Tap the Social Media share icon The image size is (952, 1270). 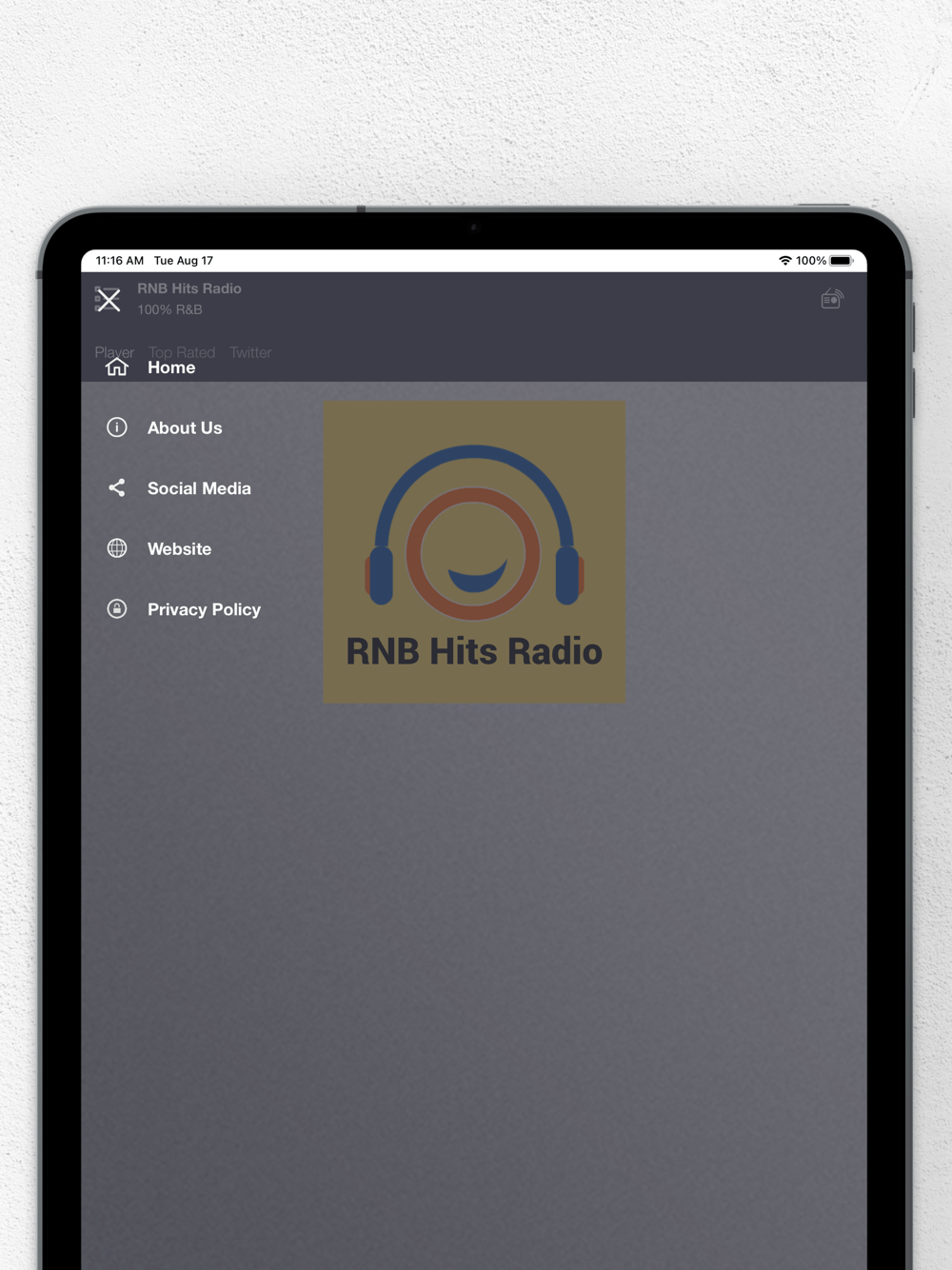[117, 488]
